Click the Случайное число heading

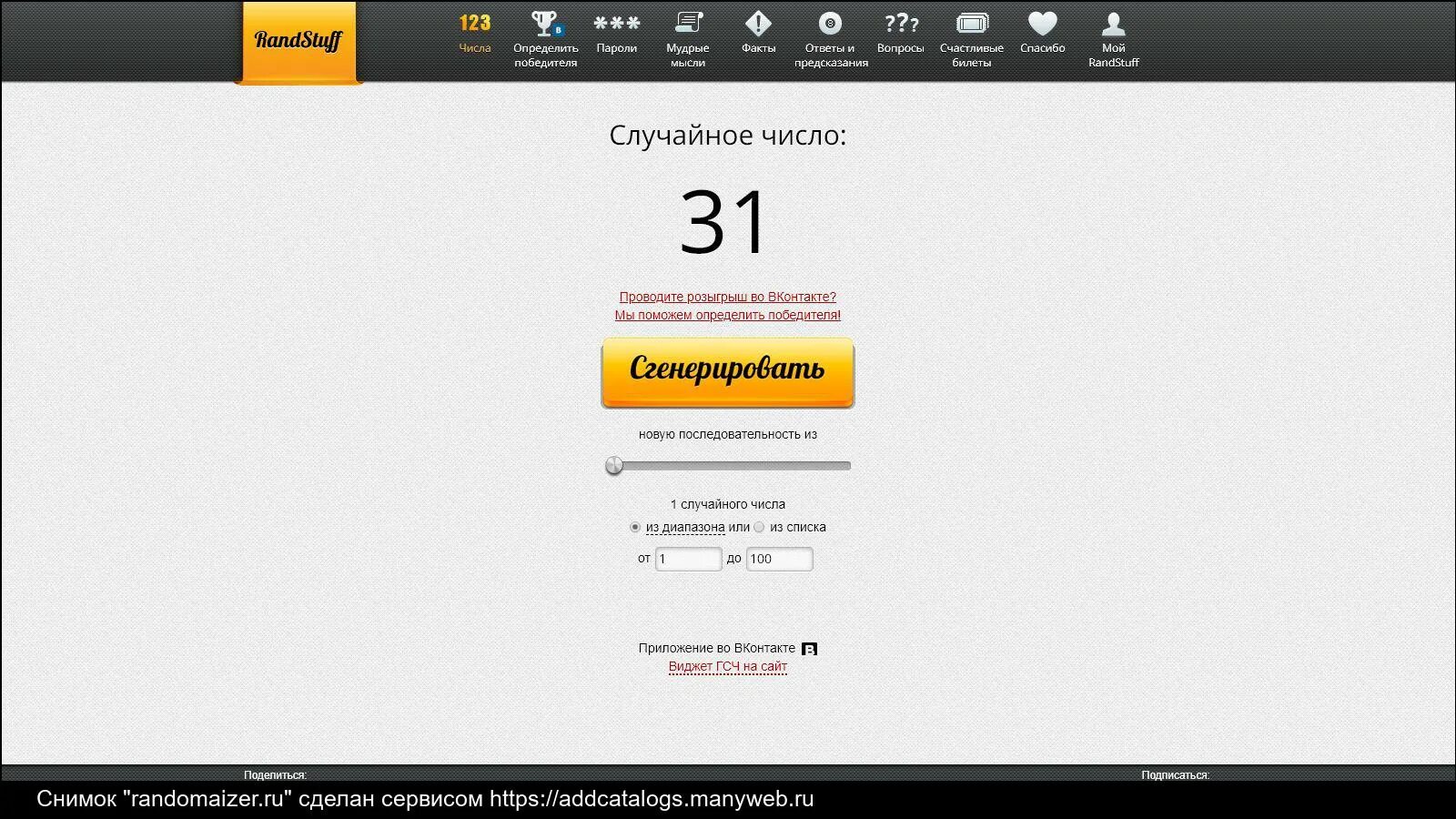[x=728, y=136]
